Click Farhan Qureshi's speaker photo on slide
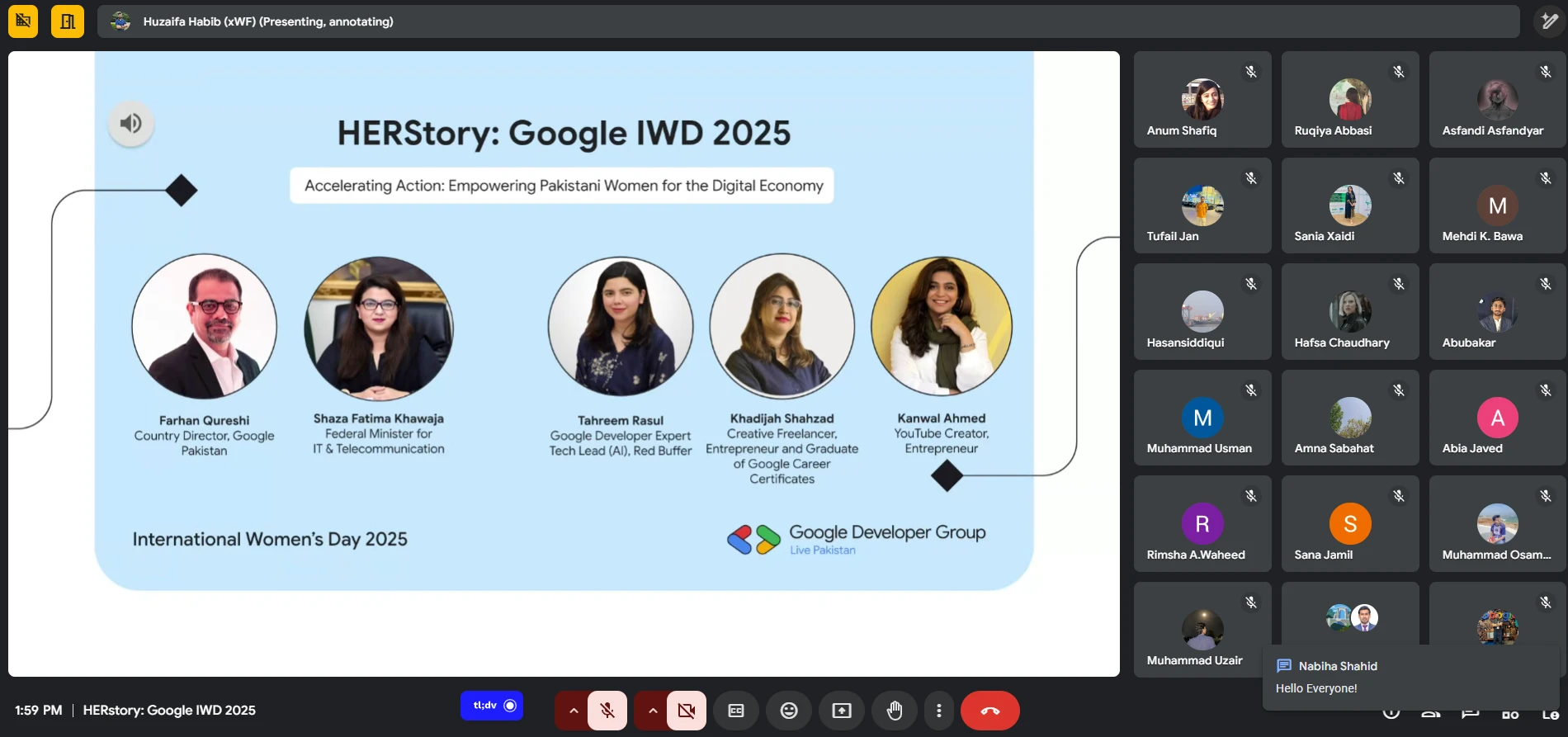 click(205, 327)
